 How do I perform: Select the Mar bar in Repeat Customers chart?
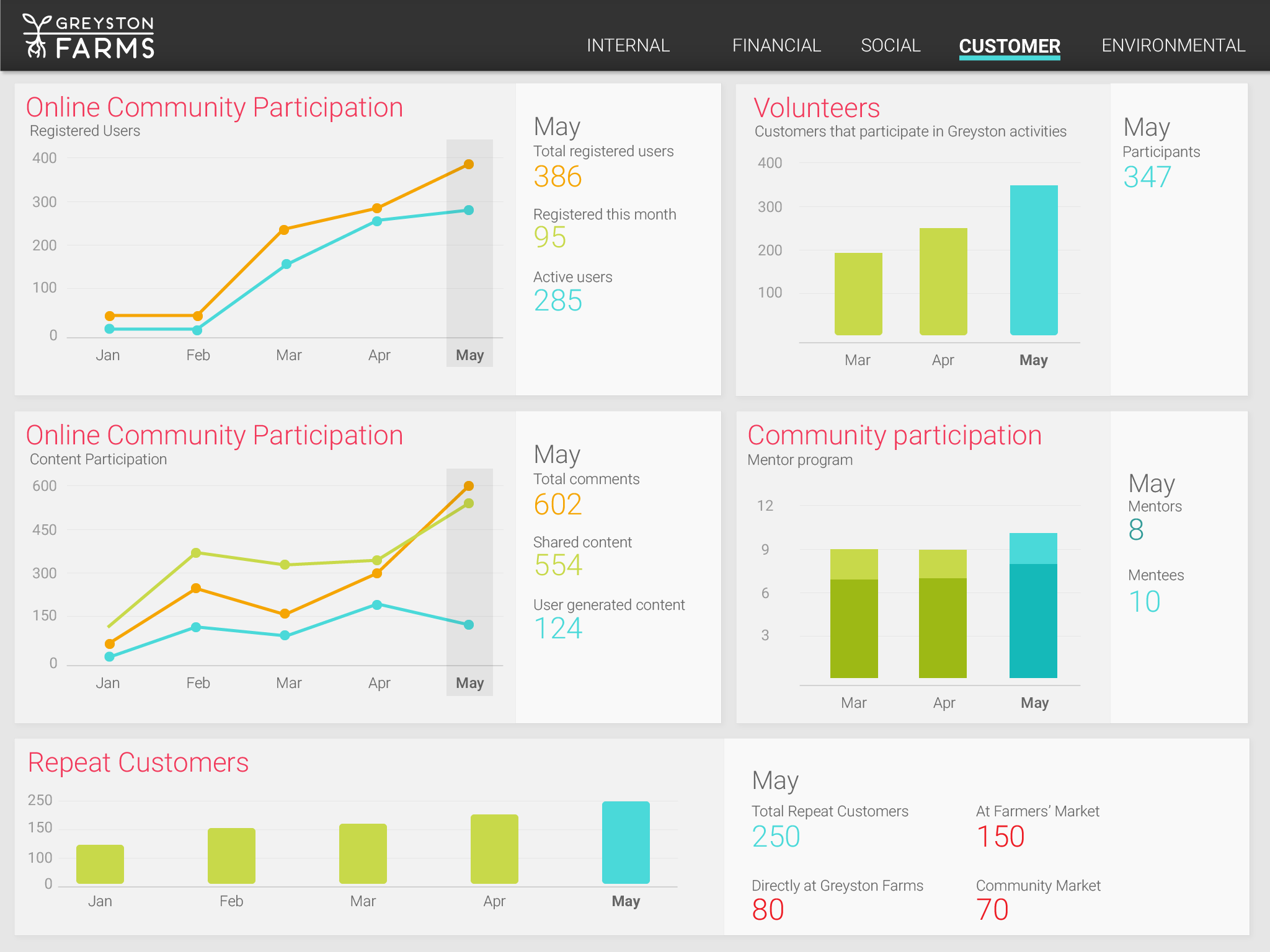click(x=363, y=853)
